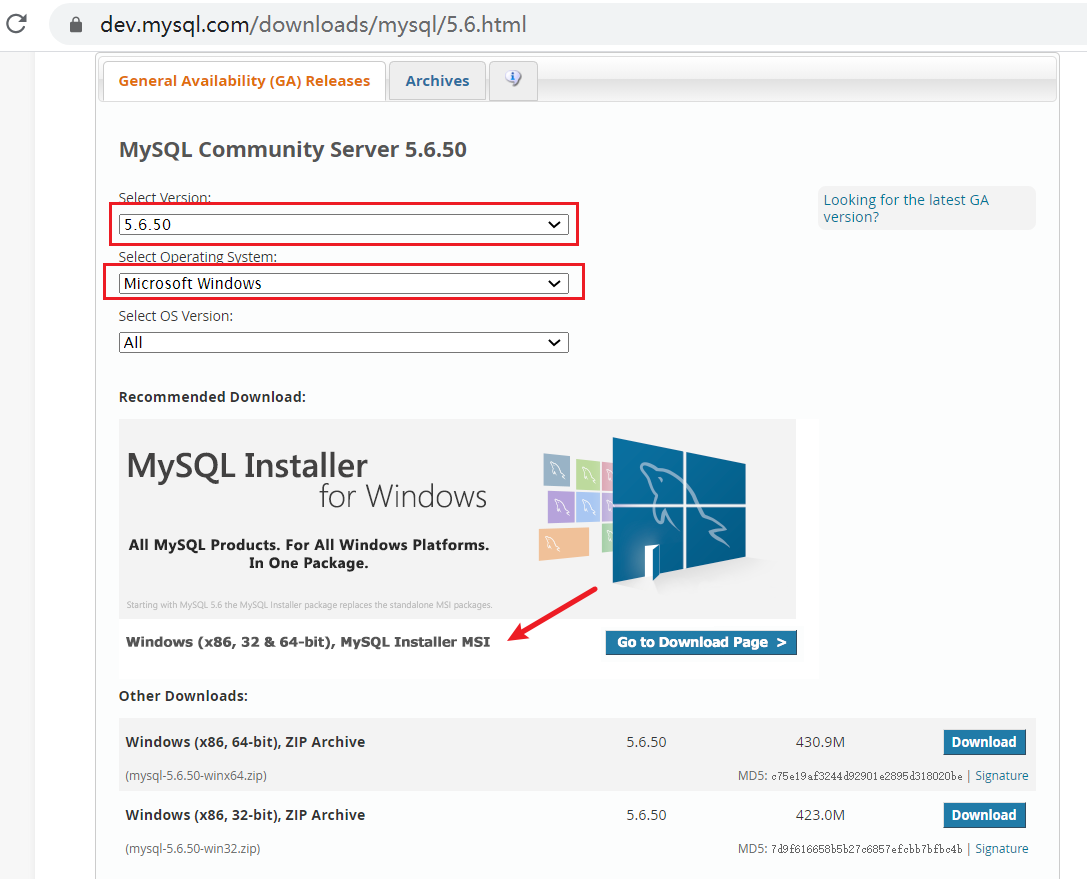
Task: Reload the page with browser refresh icon
Action: [x=16, y=24]
